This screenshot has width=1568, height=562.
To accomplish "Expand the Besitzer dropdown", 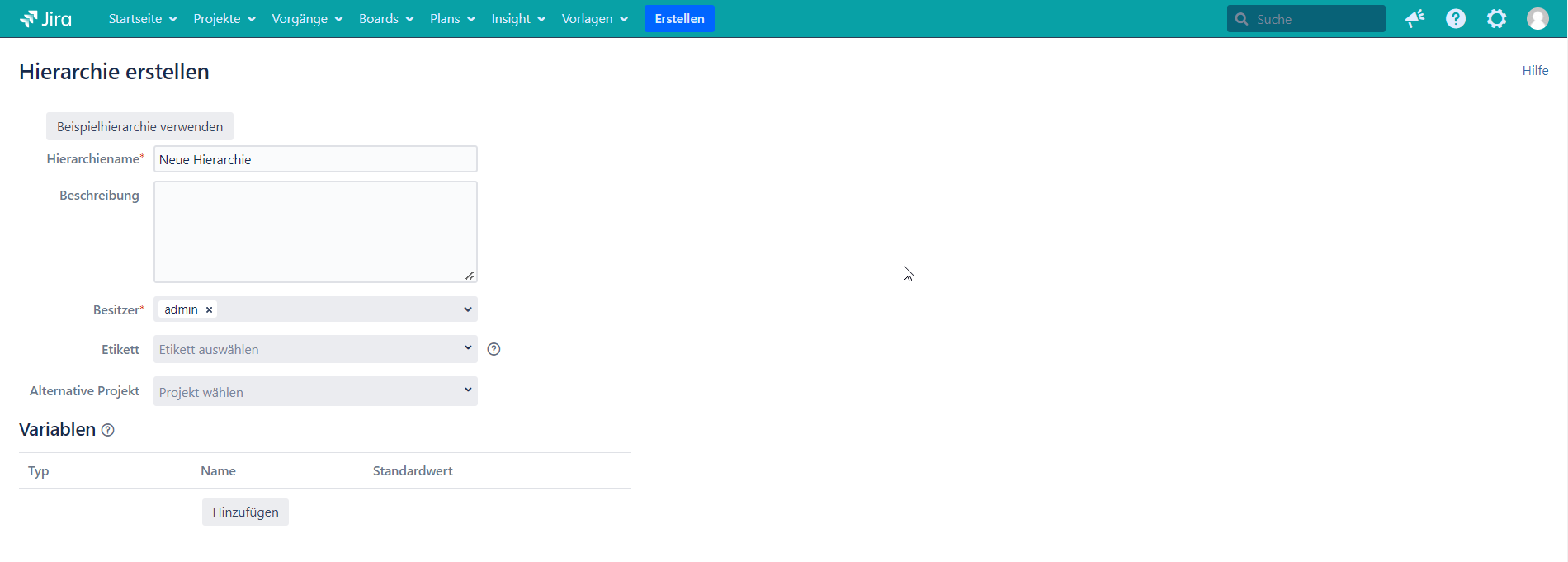I will coord(467,309).
